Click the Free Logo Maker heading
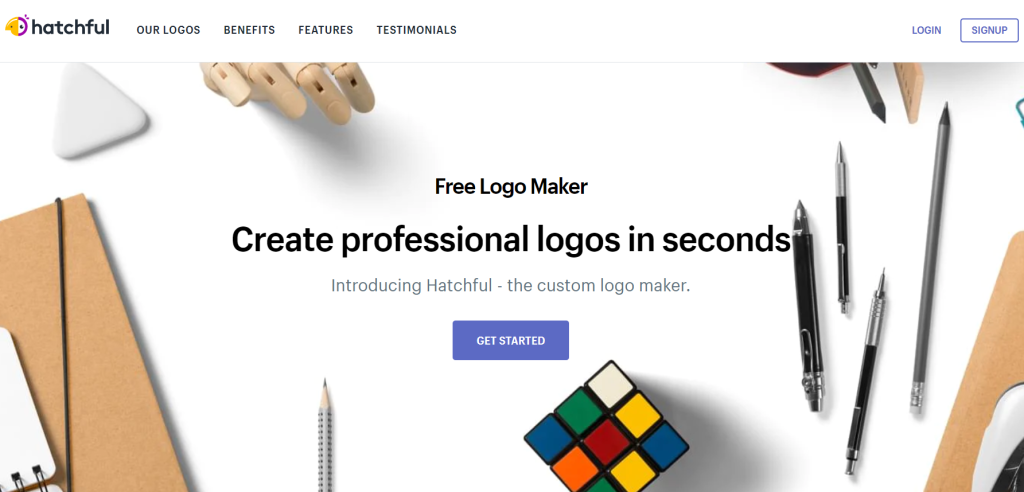 pos(511,187)
